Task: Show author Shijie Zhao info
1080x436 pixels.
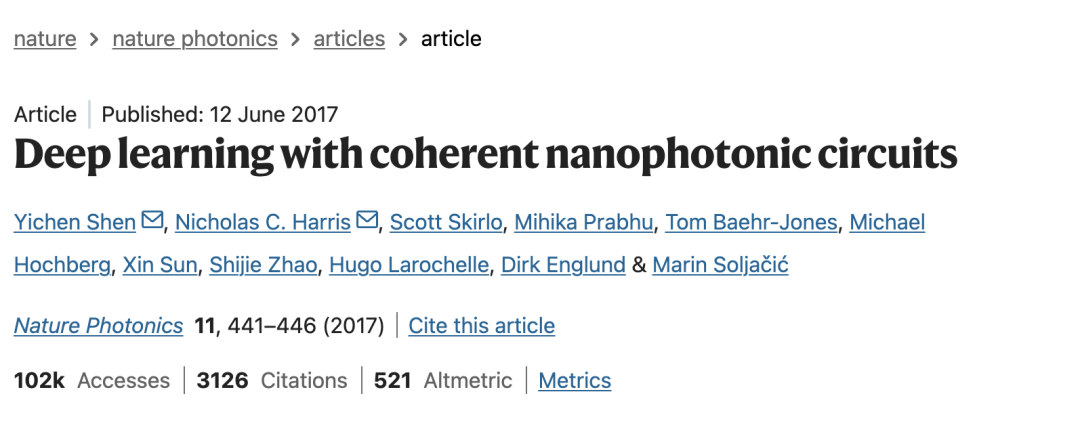Action: point(263,266)
